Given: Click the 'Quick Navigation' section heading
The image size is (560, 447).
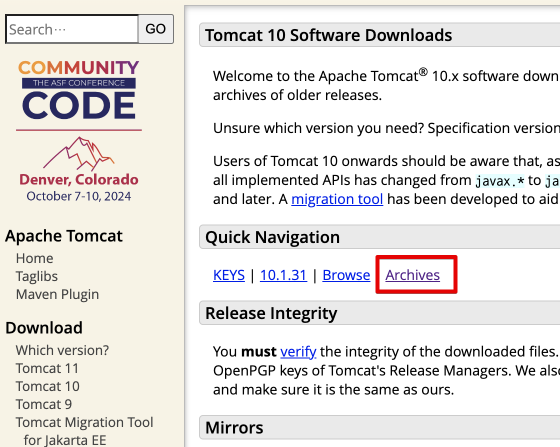Looking at the screenshot, I should [x=272, y=237].
